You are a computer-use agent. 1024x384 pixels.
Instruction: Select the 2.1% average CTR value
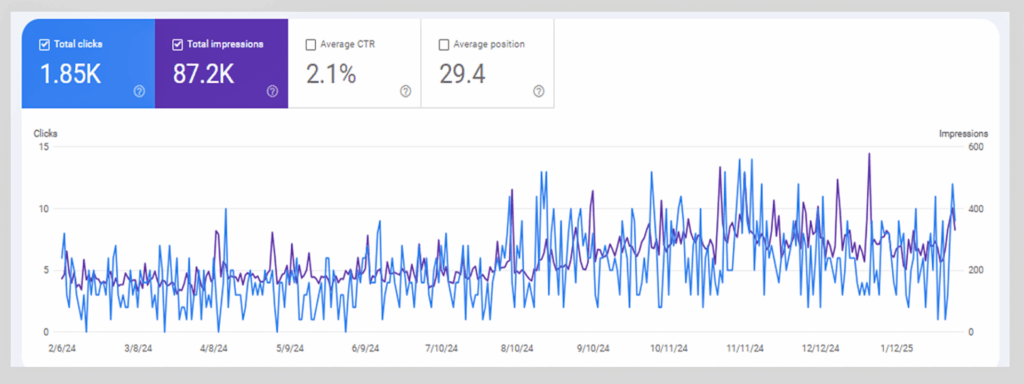[331, 74]
